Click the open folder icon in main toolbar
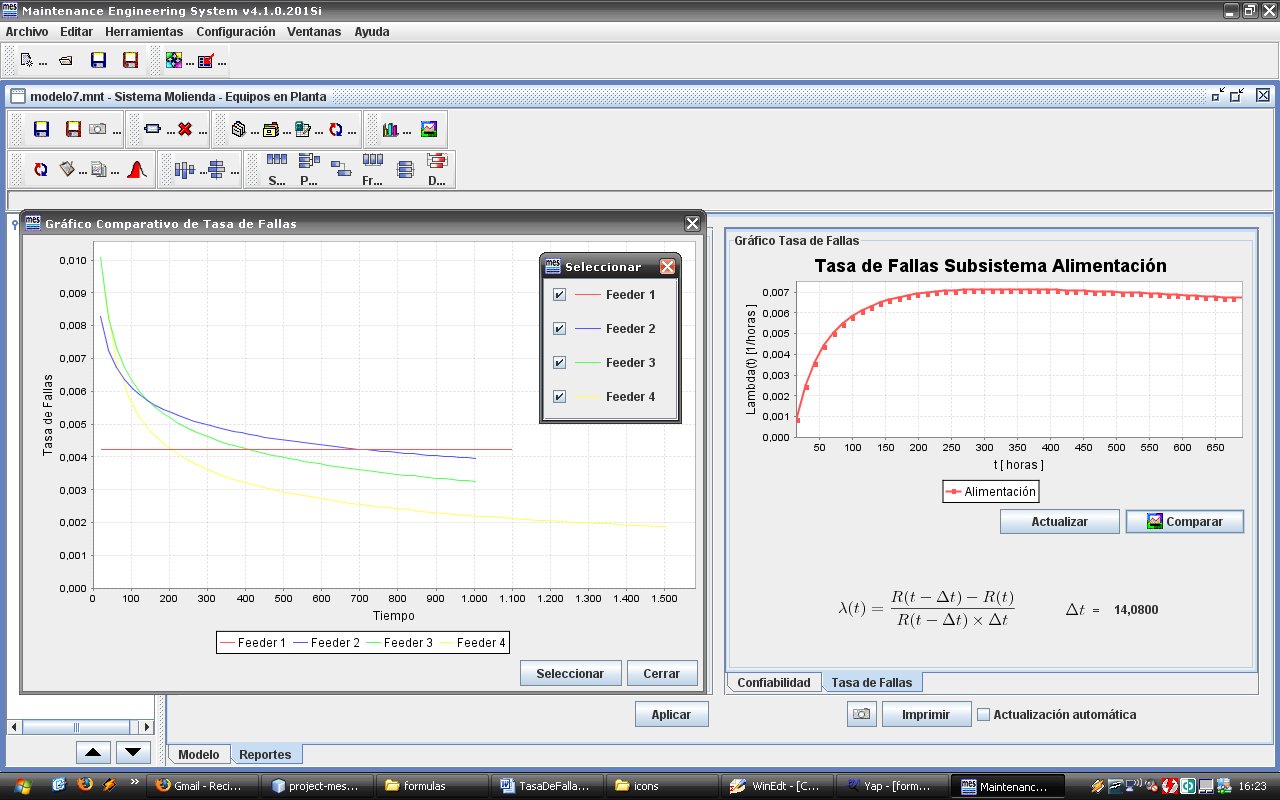 pyautogui.click(x=66, y=61)
